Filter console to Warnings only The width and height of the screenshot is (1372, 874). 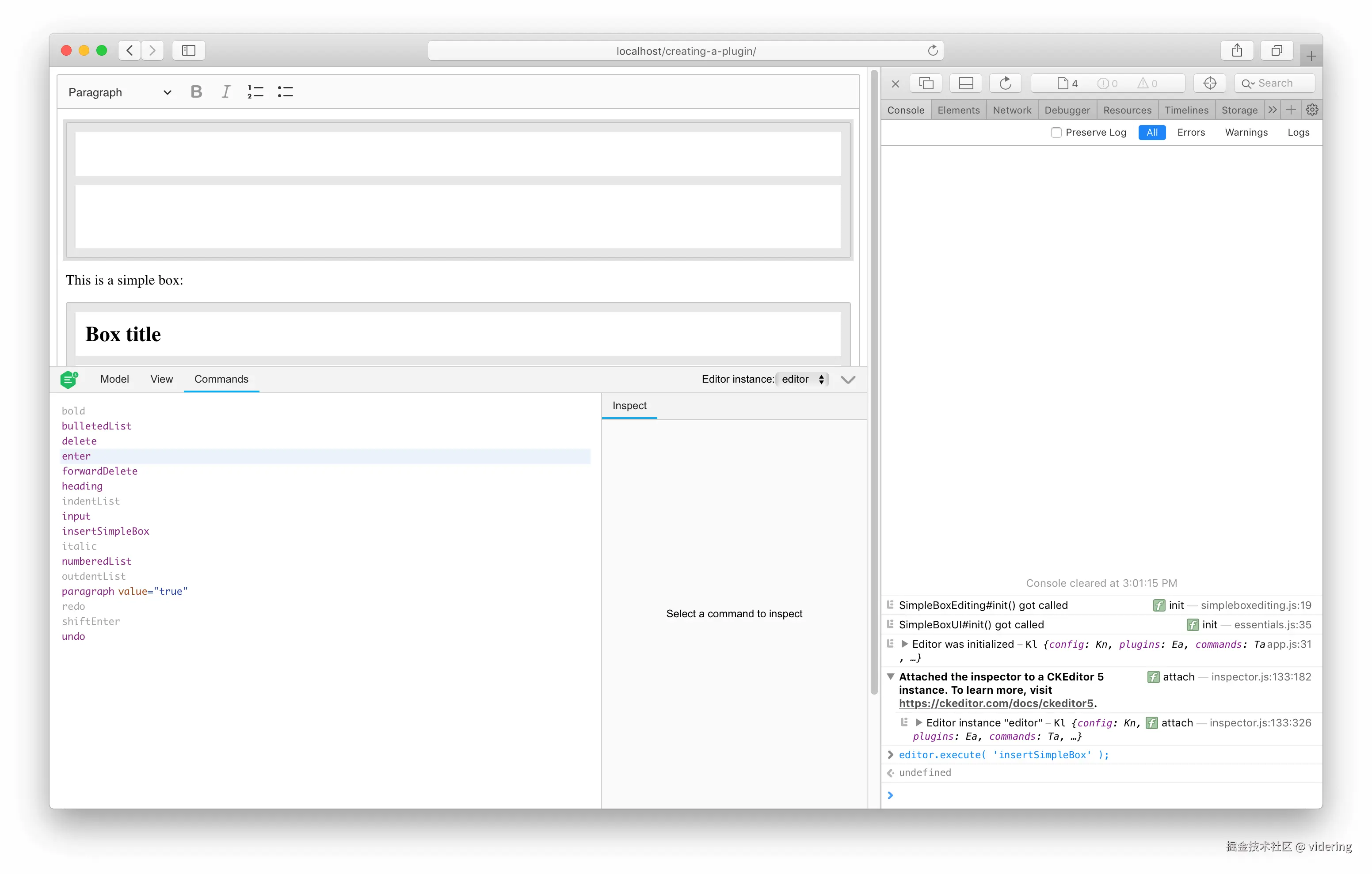point(1246,132)
